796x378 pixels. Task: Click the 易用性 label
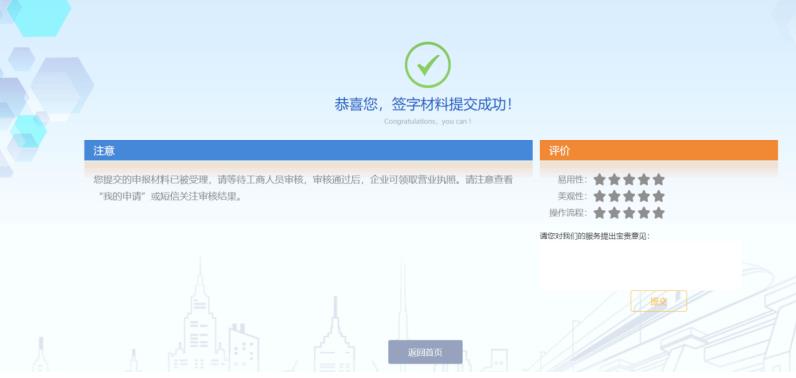(x=572, y=180)
